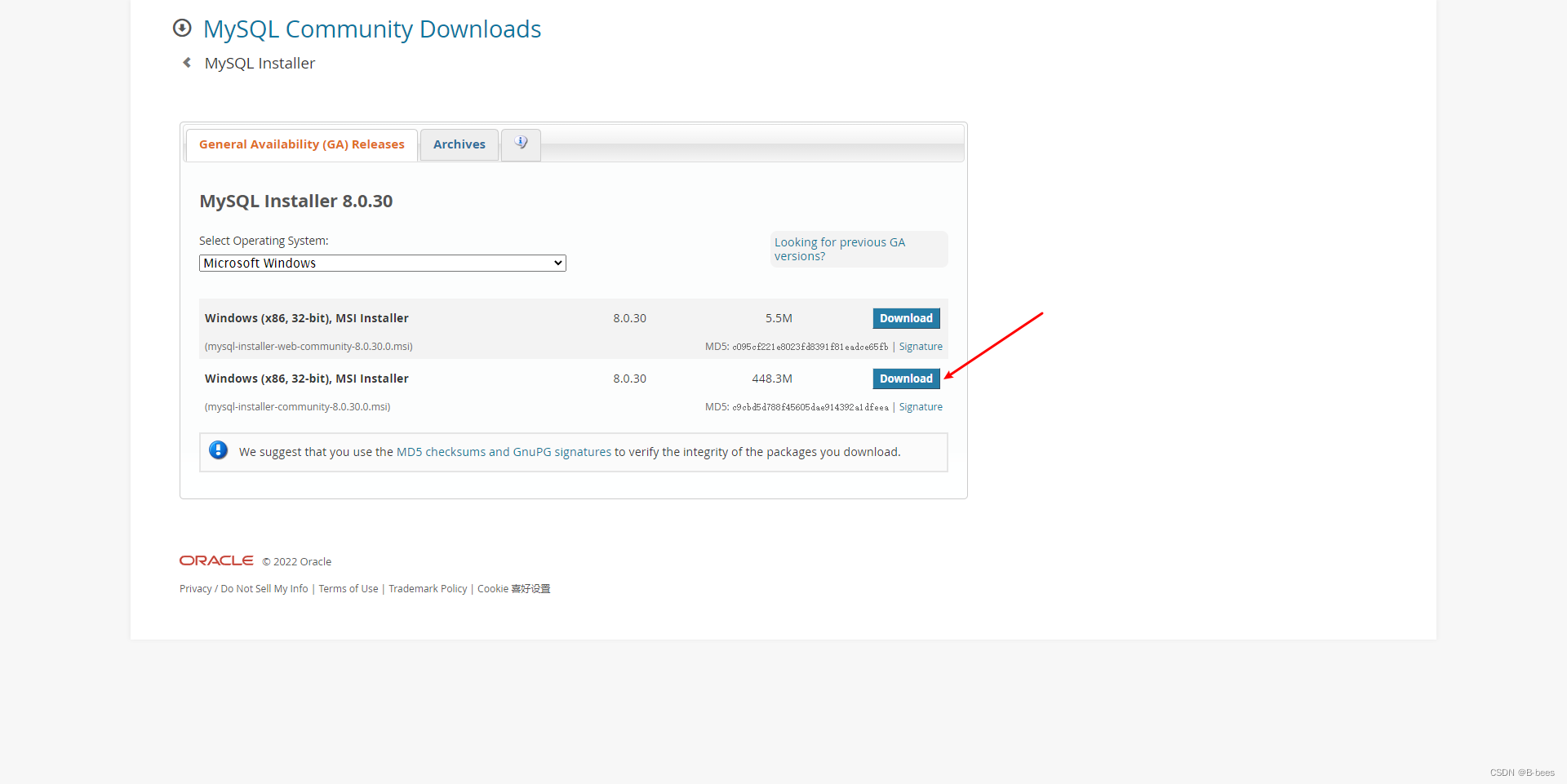The image size is (1567, 784).
Task: Click the MySQL Installer breadcrumb text
Action: tap(260, 63)
